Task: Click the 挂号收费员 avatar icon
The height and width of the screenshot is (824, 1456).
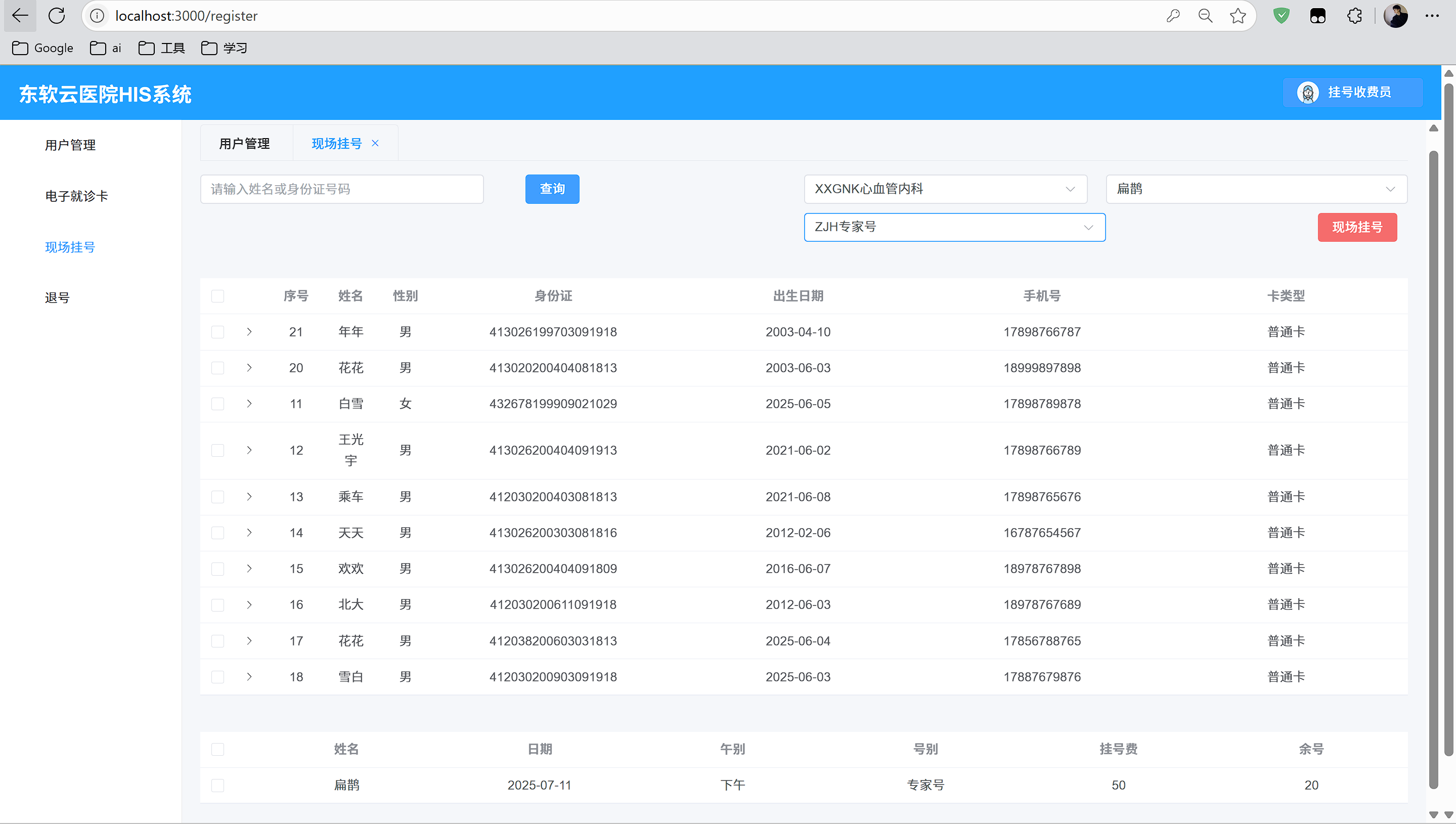Action: pyautogui.click(x=1308, y=92)
